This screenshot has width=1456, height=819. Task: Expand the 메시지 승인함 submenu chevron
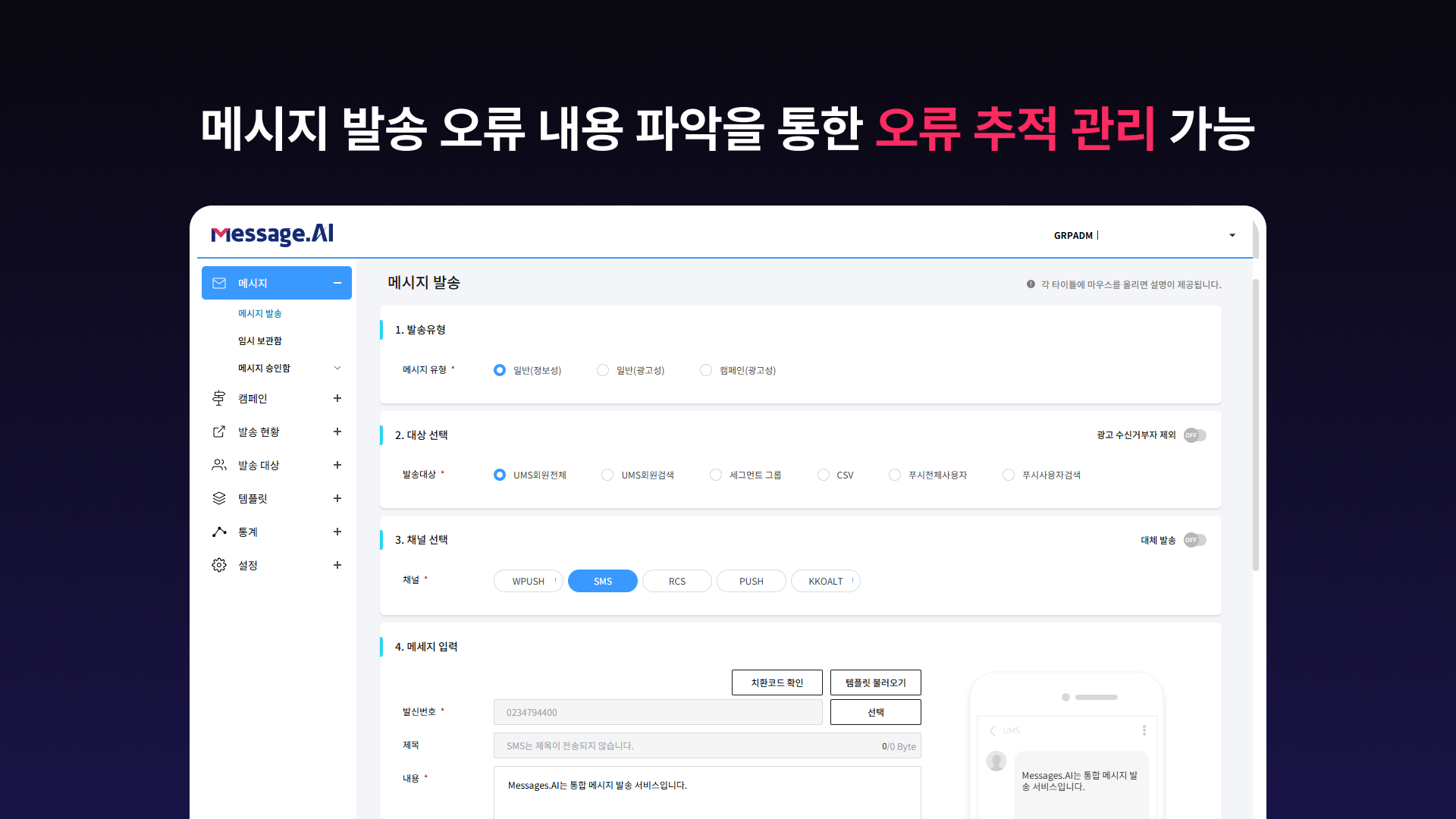[x=337, y=368]
